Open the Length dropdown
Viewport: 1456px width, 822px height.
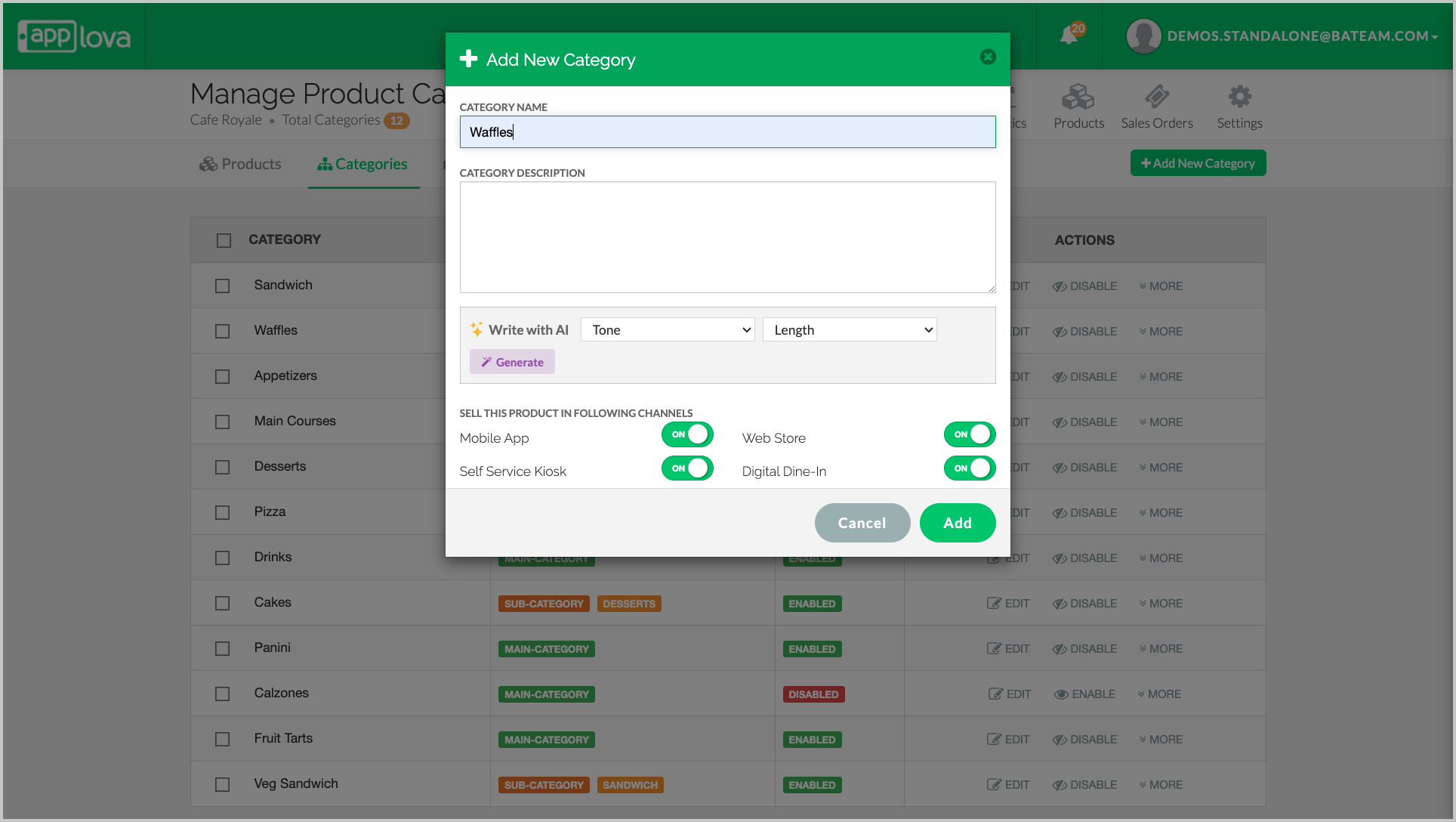coord(850,330)
